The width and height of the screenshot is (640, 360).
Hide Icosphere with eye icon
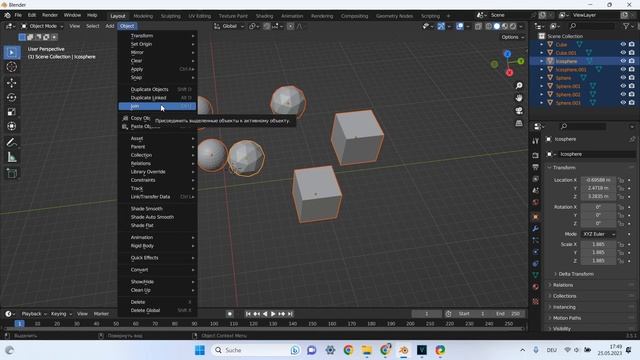623,61
